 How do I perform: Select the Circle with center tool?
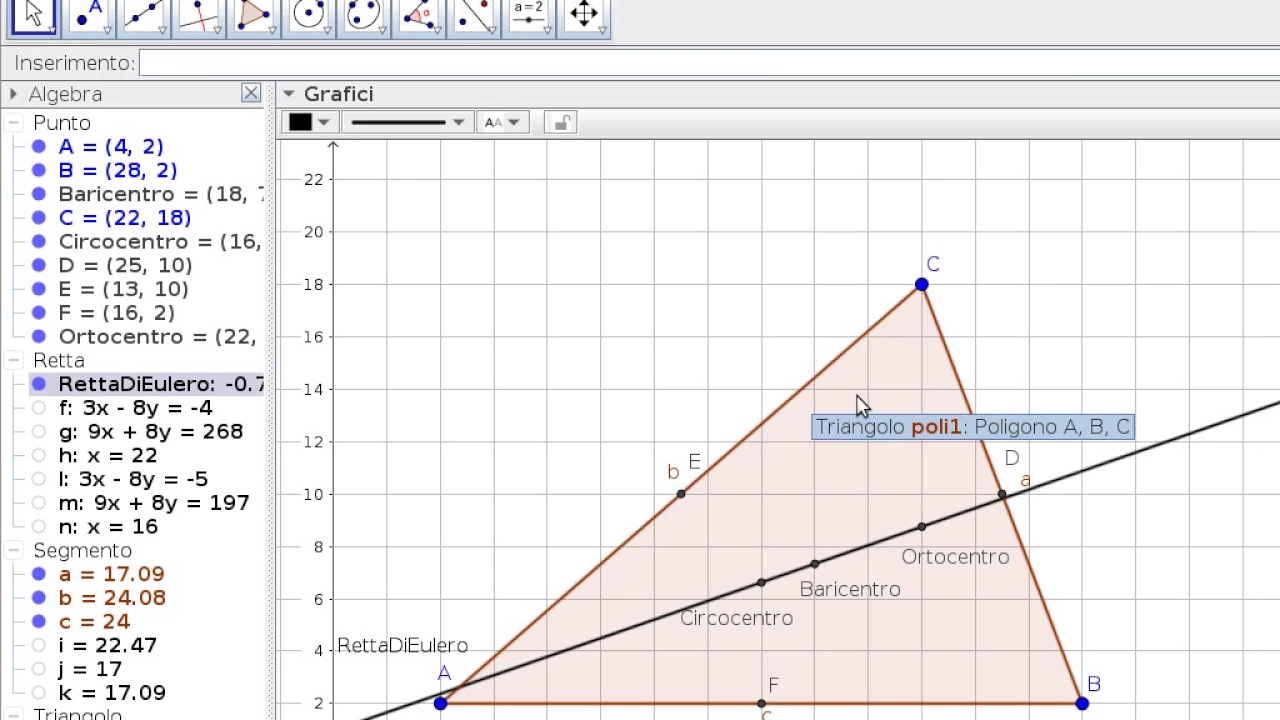point(308,14)
